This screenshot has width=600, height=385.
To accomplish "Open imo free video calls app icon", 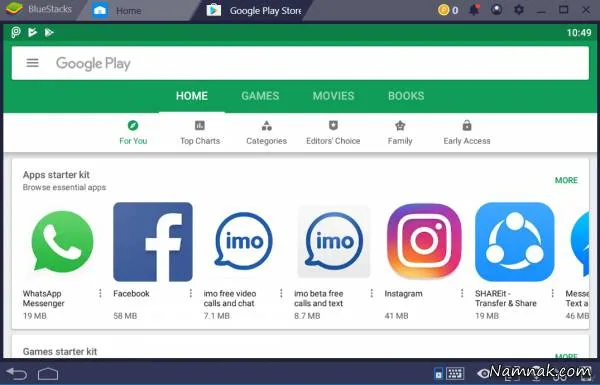I will 244,240.
